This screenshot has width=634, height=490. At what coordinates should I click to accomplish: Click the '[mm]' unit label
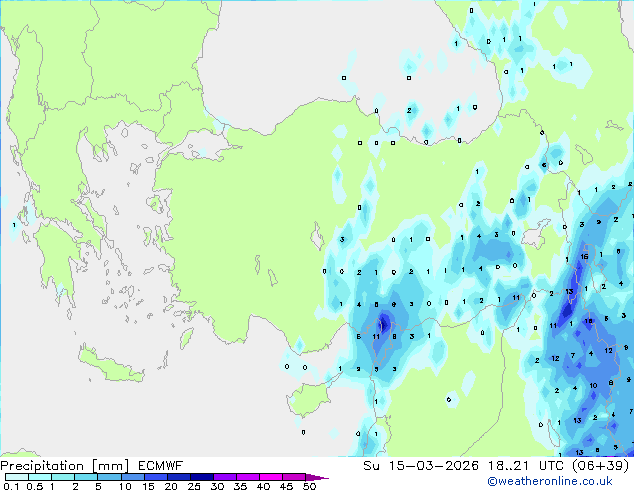coord(110,466)
